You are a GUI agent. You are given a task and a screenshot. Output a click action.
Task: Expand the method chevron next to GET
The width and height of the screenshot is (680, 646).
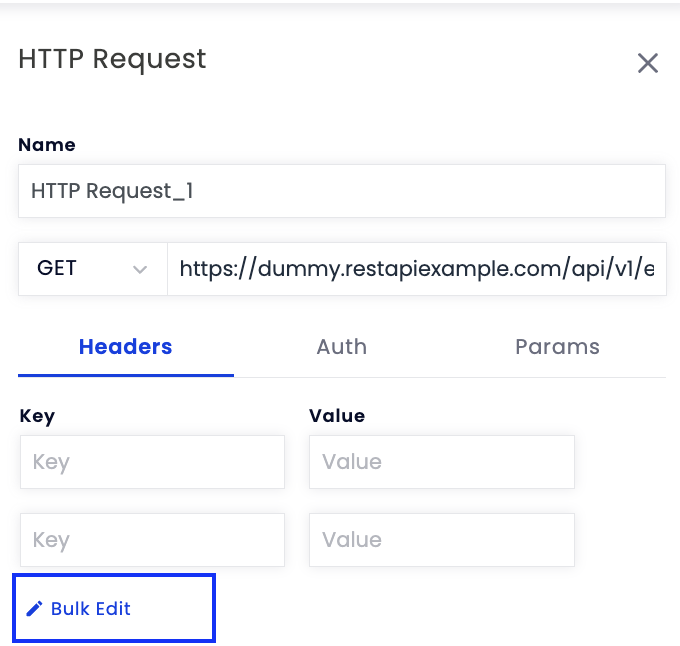140,269
